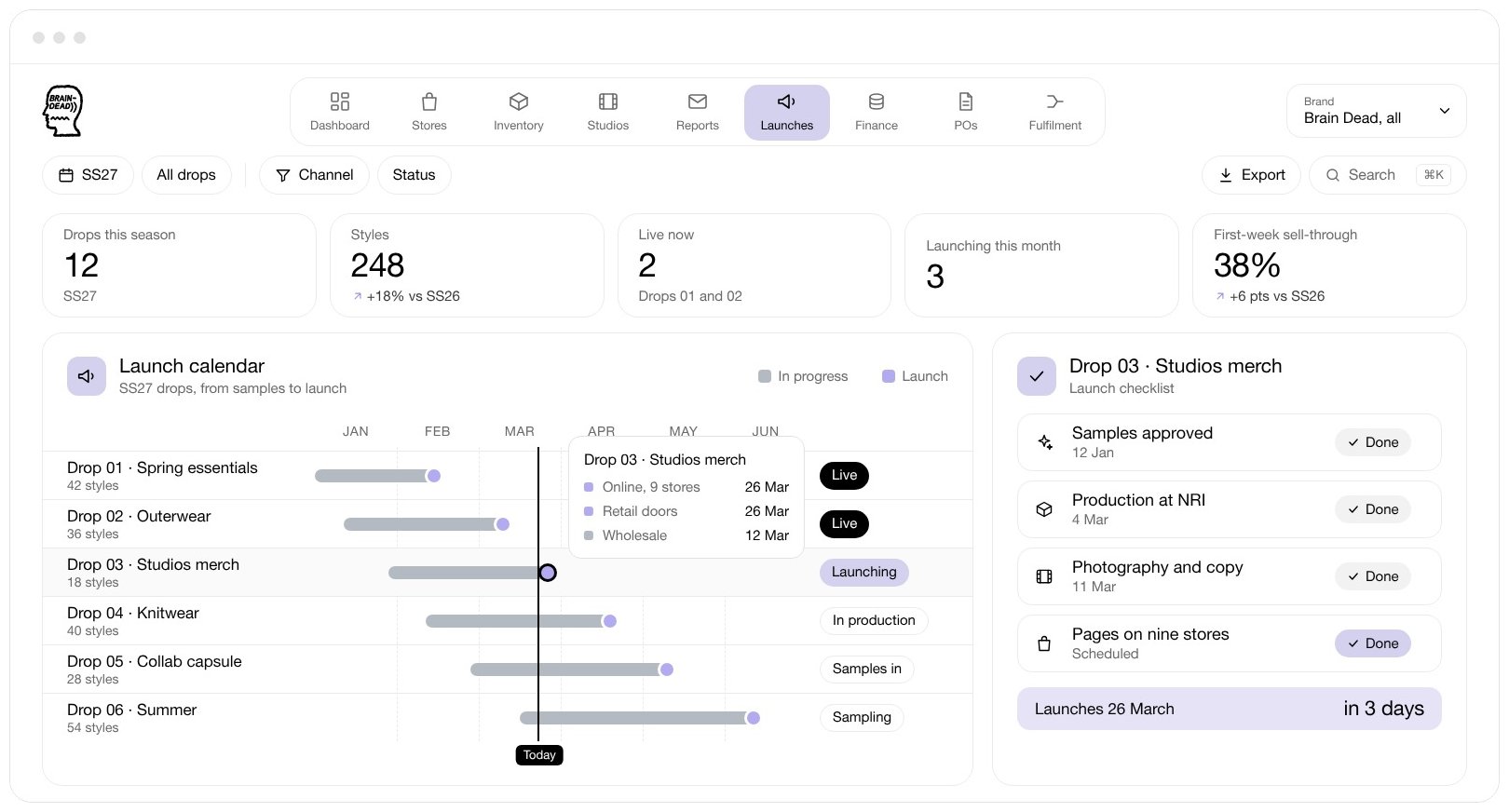Click the Drop 02 launch marker dot
This screenshot has width=1509, height=812.
click(x=503, y=524)
